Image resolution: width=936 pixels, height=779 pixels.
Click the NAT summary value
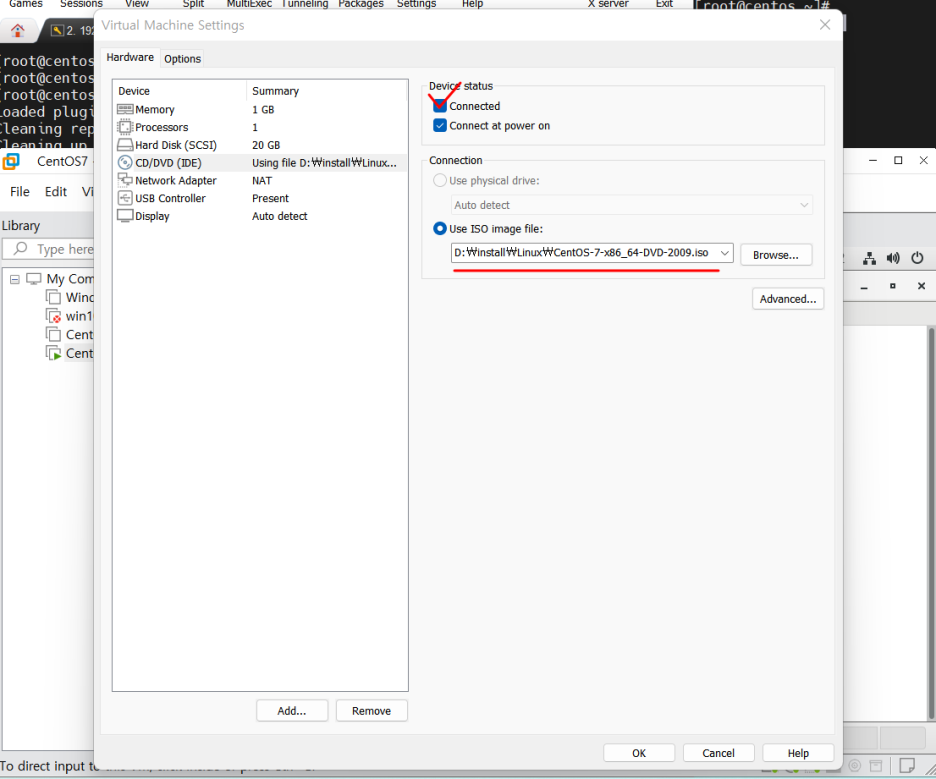pos(262,180)
